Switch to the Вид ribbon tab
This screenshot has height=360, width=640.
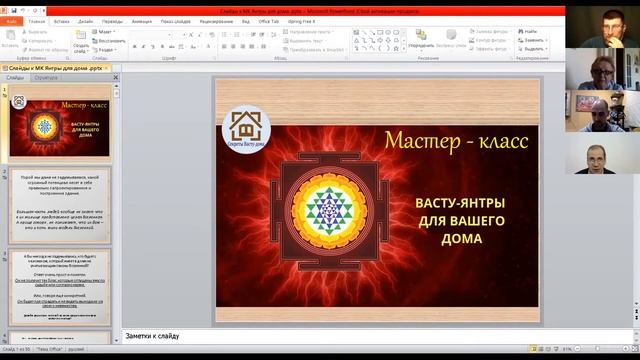point(246,21)
